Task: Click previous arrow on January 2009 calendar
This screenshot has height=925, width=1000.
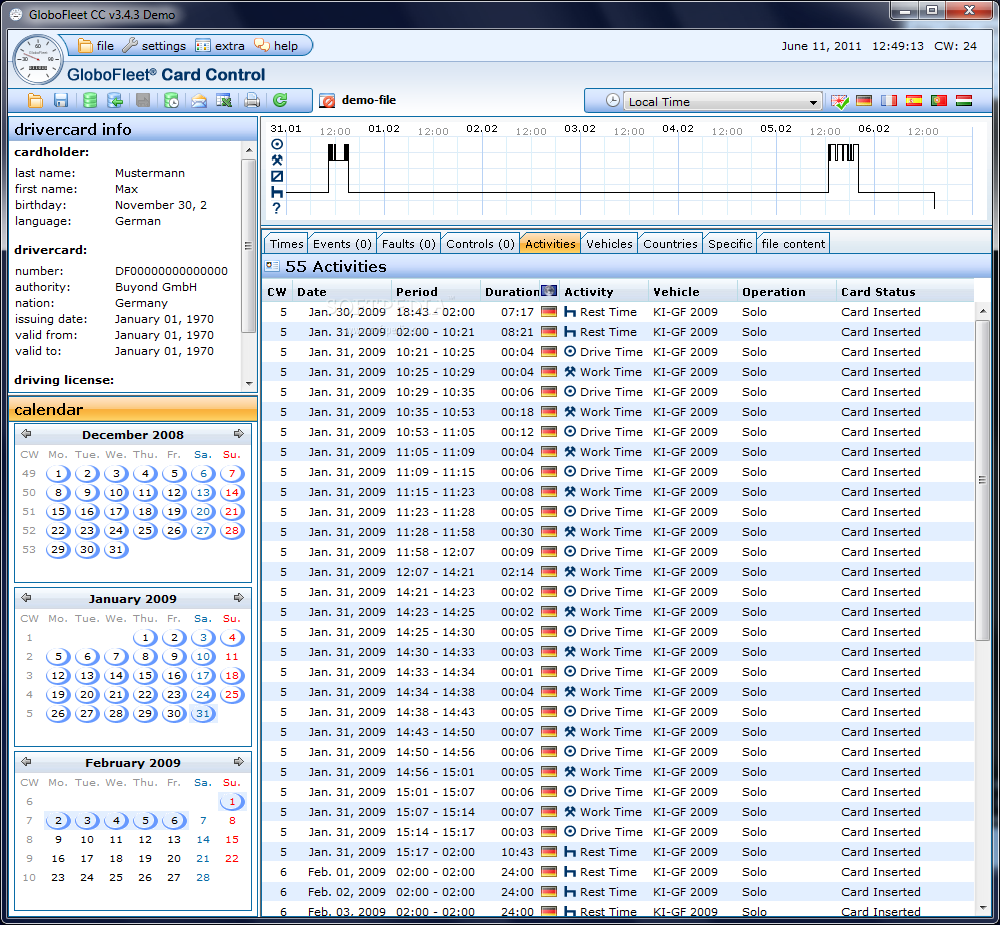Action: coord(26,598)
